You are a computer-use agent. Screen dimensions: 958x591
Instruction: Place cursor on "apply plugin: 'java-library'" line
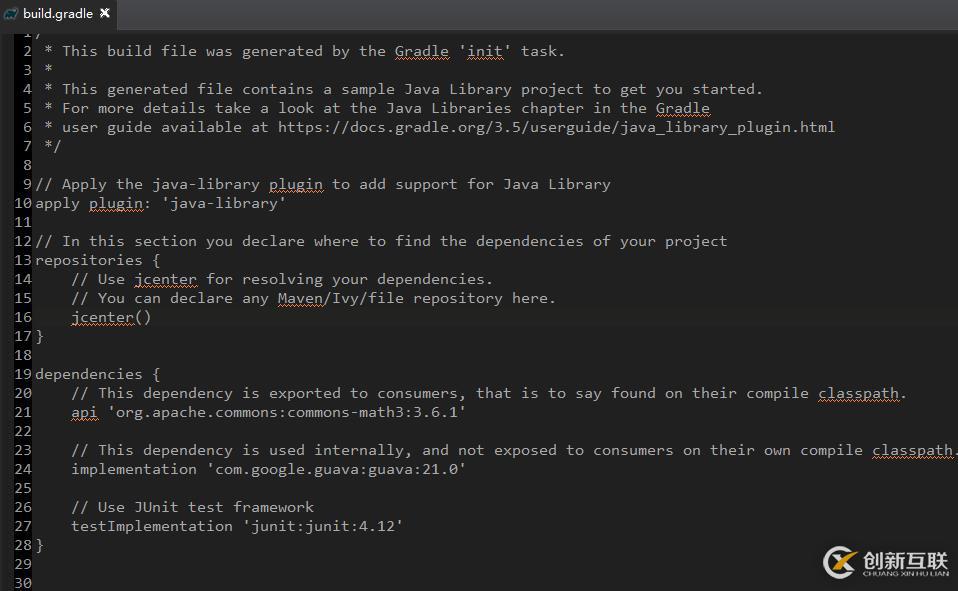tap(161, 203)
